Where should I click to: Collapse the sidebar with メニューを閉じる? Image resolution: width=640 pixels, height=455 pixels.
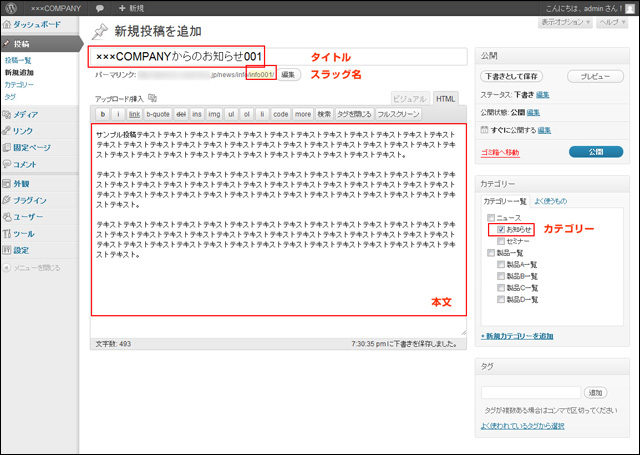(36, 268)
